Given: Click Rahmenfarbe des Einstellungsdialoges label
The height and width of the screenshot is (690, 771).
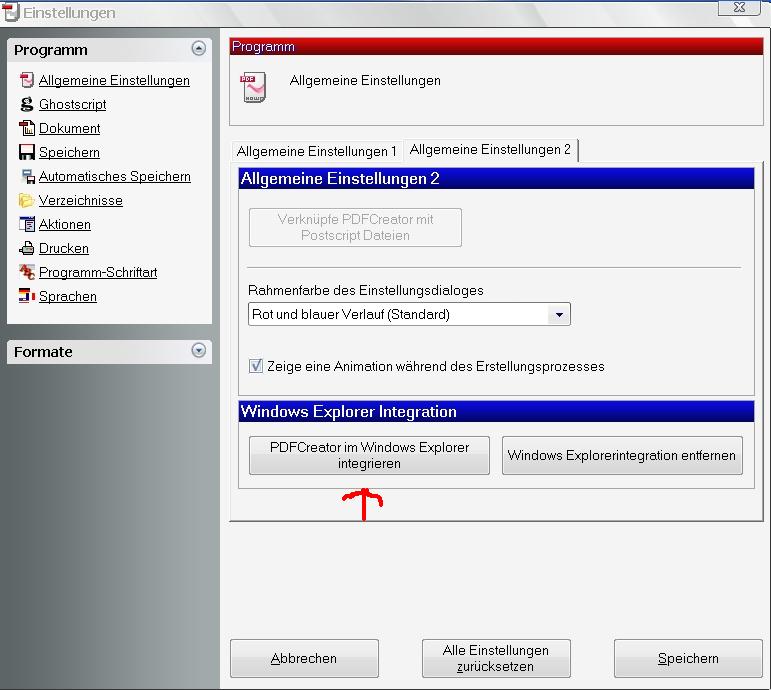Looking at the screenshot, I should pyautogui.click(x=365, y=290).
